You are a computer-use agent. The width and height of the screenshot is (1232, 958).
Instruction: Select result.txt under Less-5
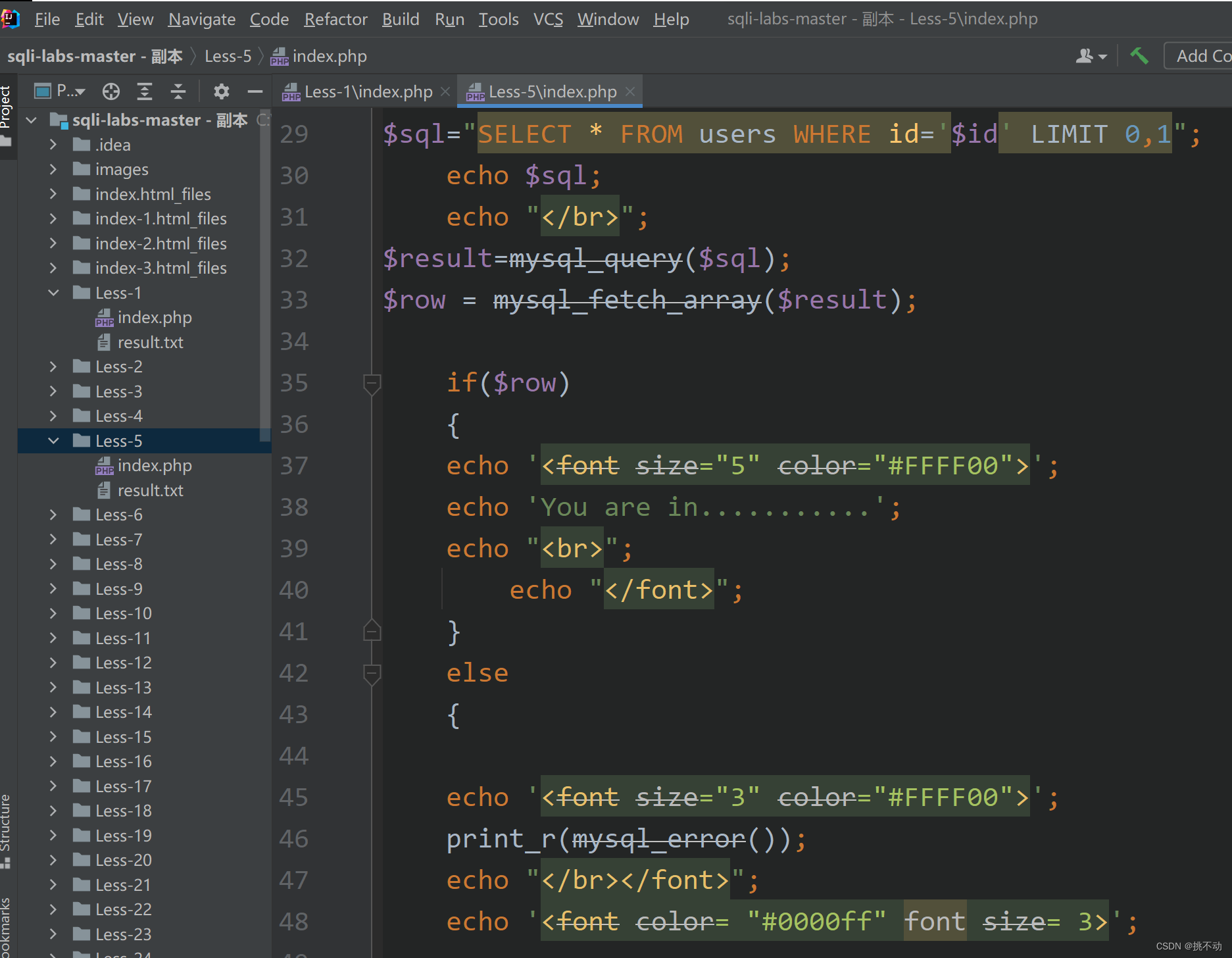coord(140,490)
